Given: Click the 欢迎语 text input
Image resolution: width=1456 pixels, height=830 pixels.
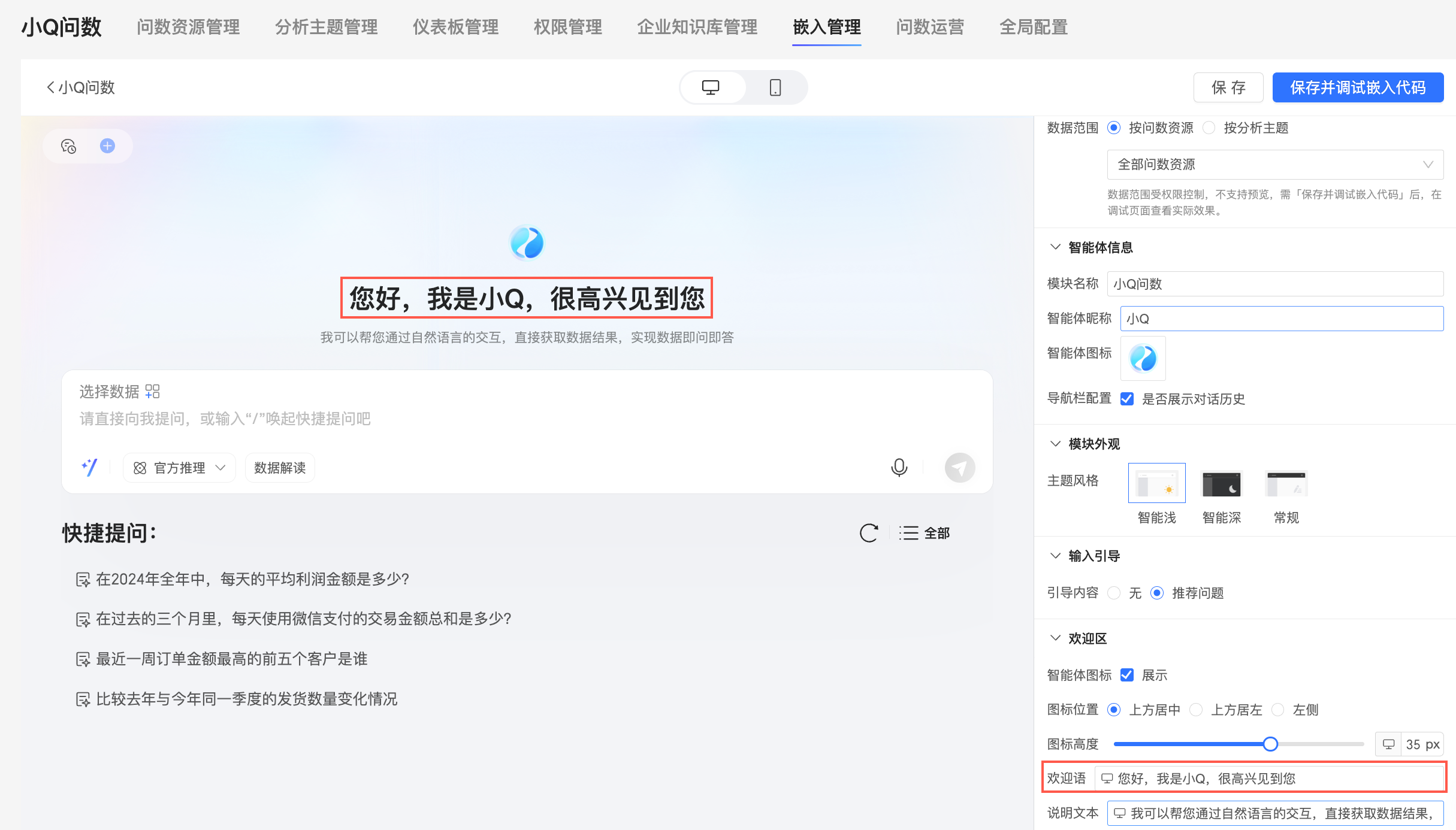Looking at the screenshot, I should [1269, 778].
